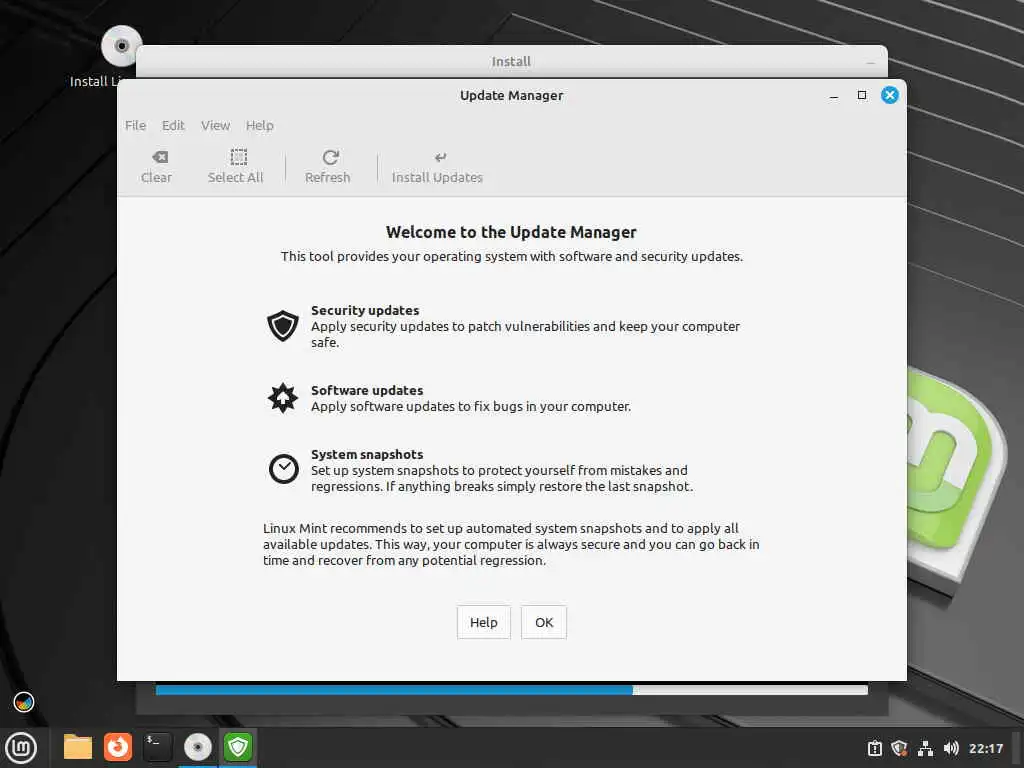Open the Help menu in menu bar

tap(260, 125)
